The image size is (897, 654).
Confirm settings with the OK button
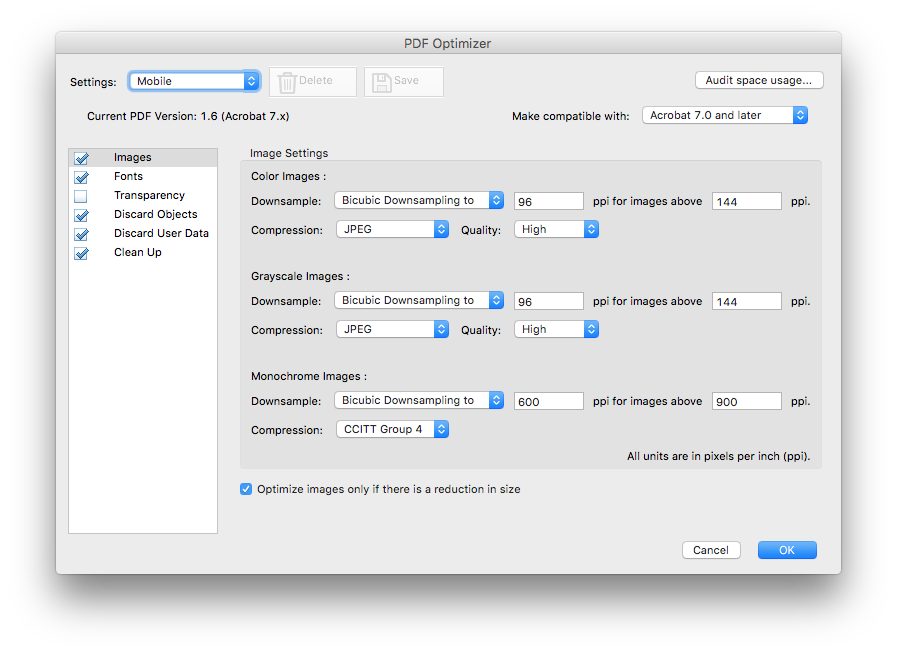pos(786,549)
